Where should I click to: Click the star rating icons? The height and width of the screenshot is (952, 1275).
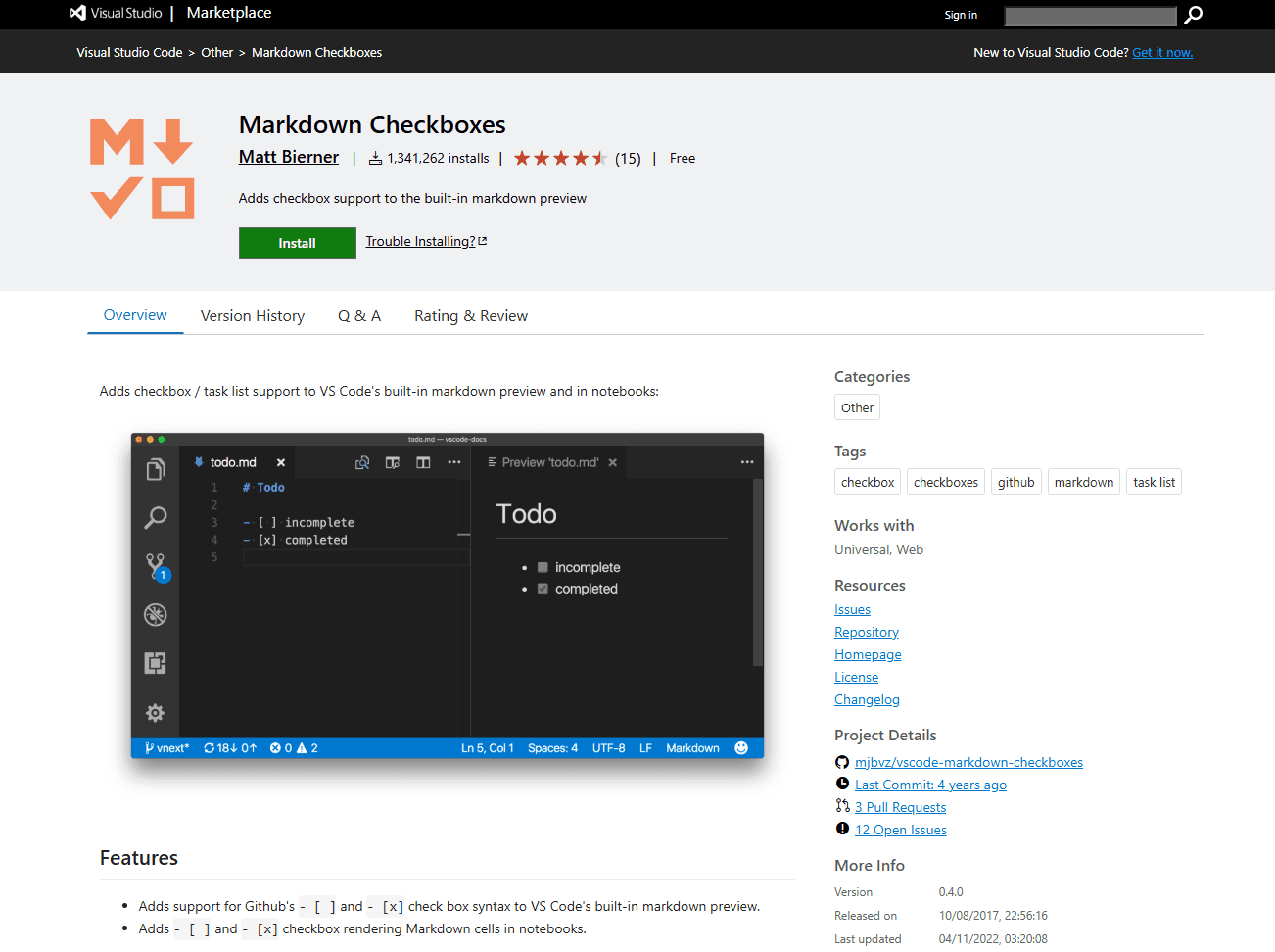coord(560,158)
